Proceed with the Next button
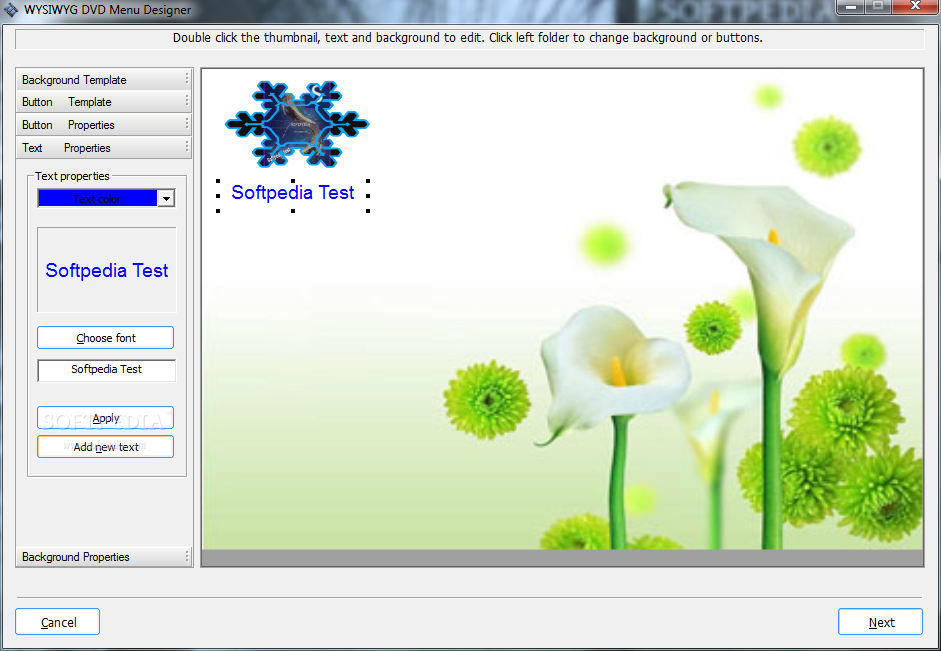This screenshot has height=651, width=941. [x=880, y=622]
